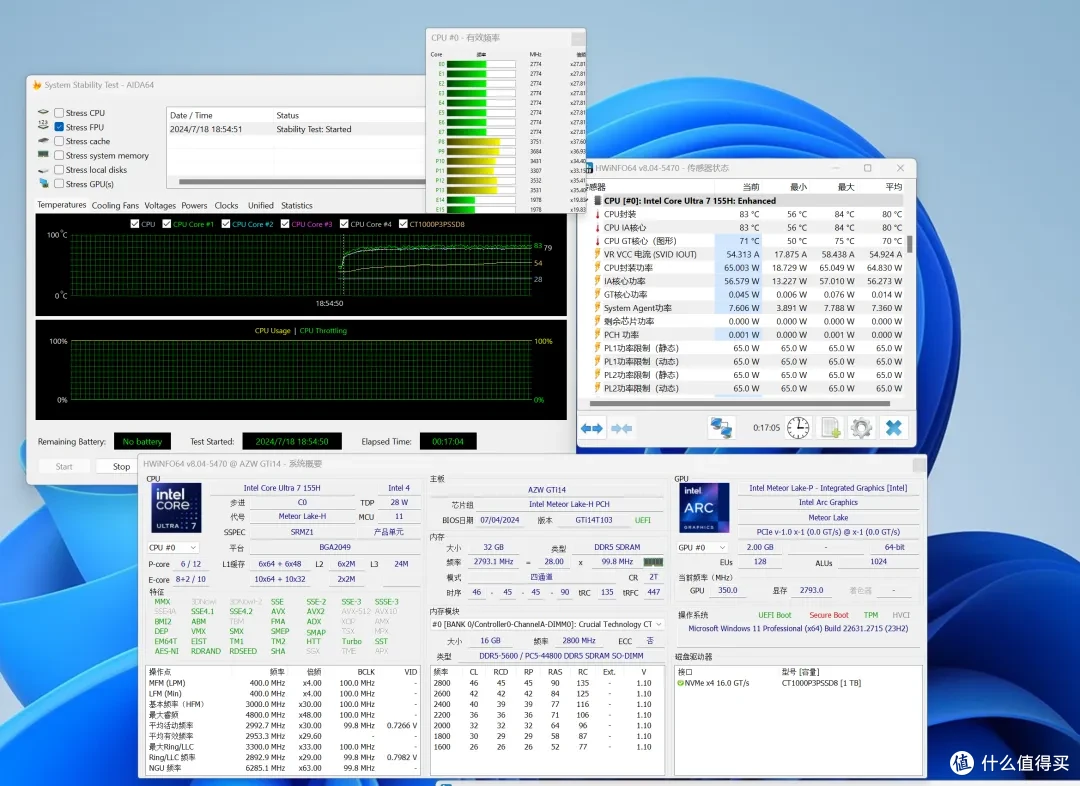Click the green memory module indicator icon
This screenshot has width=1080, height=786.
coord(653,562)
